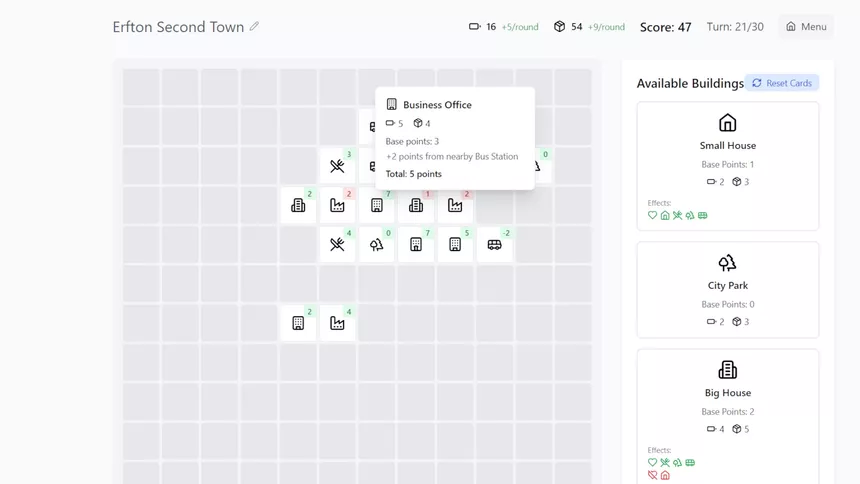
Task: Select the Big House building card
Action: tap(727, 417)
